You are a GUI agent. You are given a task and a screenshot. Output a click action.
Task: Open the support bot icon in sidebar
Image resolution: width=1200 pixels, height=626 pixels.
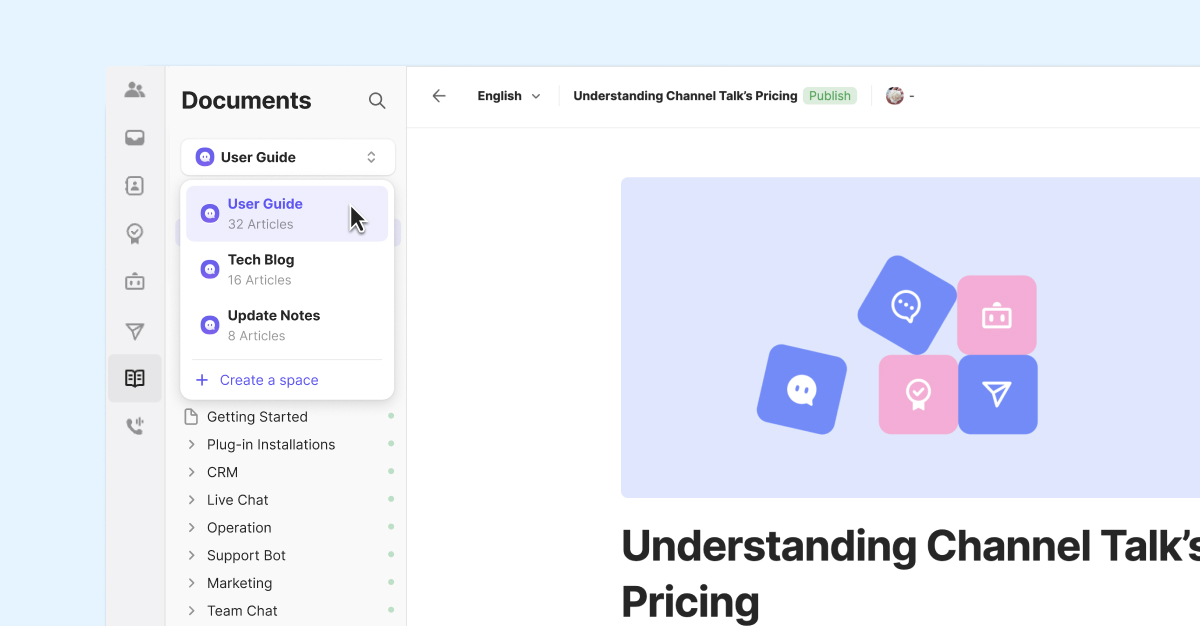click(135, 282)
